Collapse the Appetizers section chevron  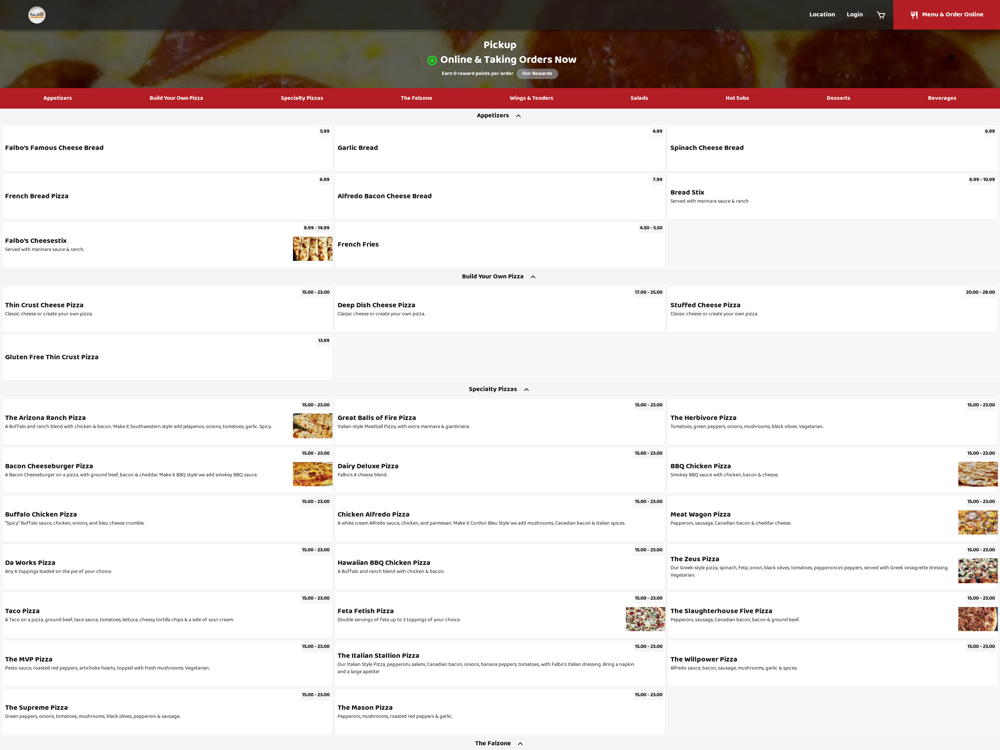(x=518, y=116)
